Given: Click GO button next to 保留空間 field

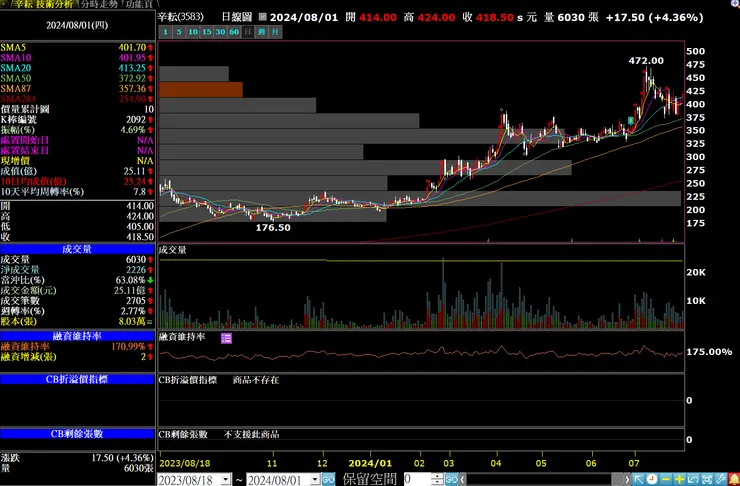Looking at the screenshot, I should pos(451,479).
